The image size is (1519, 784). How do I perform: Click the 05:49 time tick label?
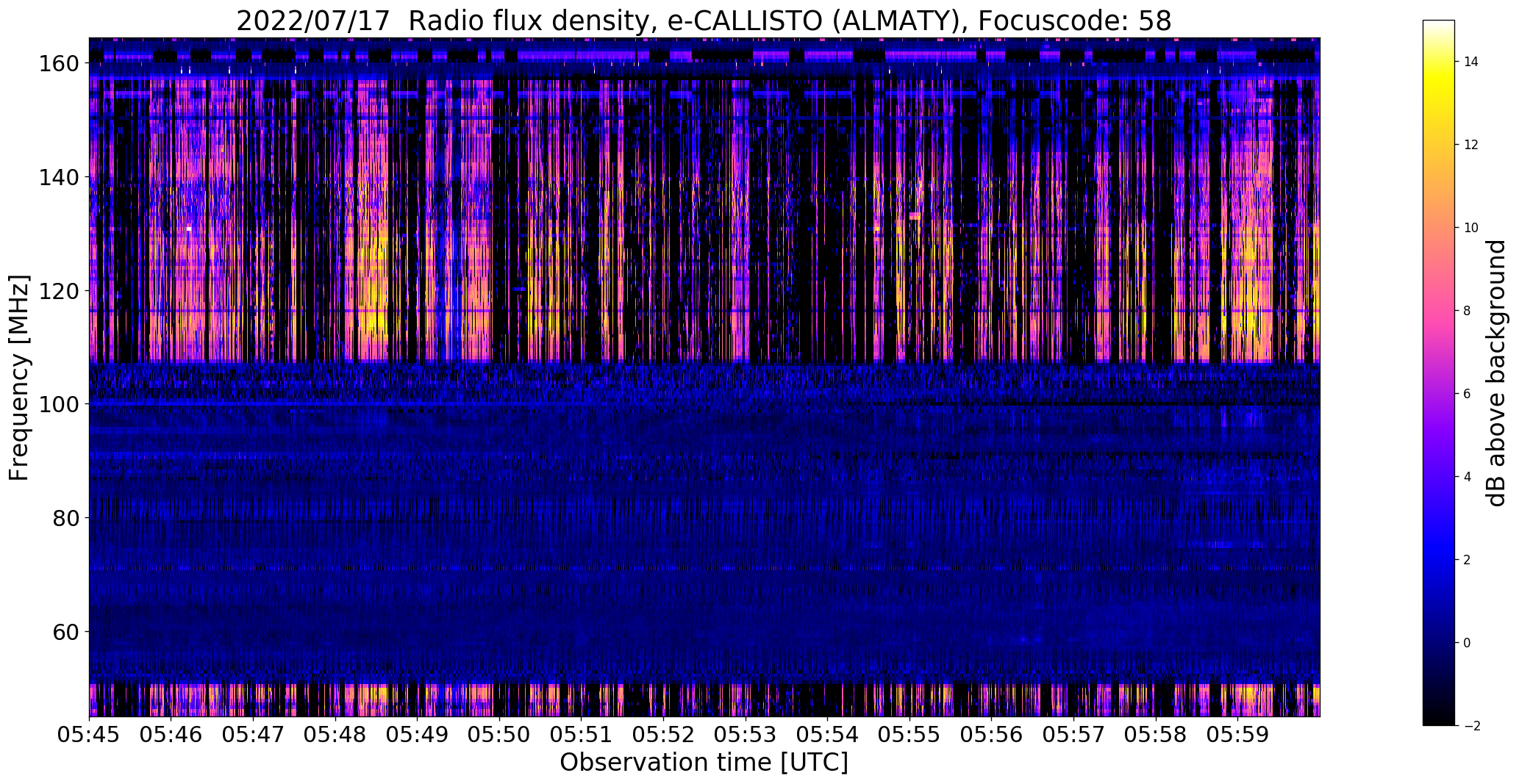coord(418,734)
